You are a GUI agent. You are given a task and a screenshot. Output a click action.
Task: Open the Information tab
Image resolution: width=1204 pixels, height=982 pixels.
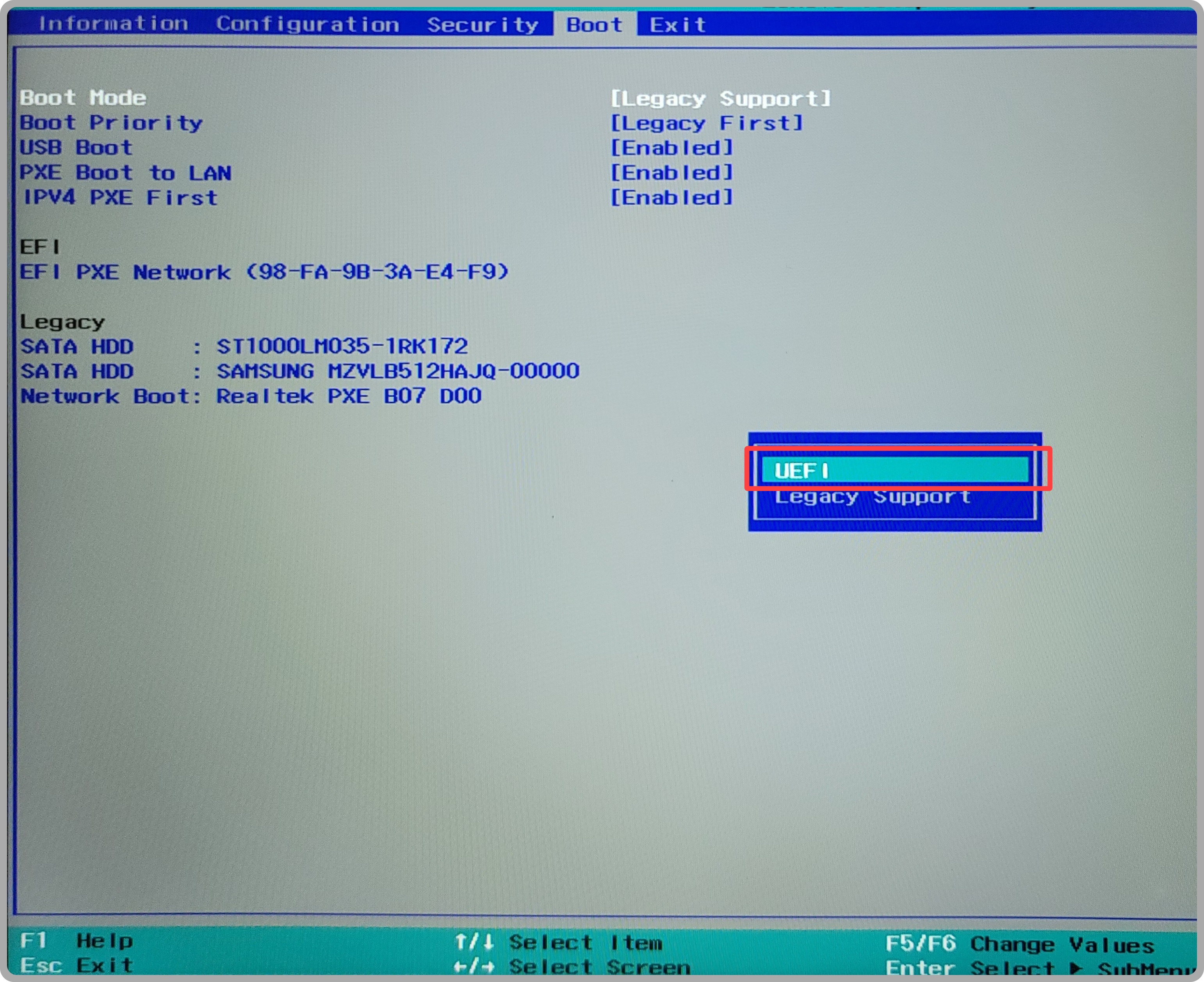tap(113, 24)
